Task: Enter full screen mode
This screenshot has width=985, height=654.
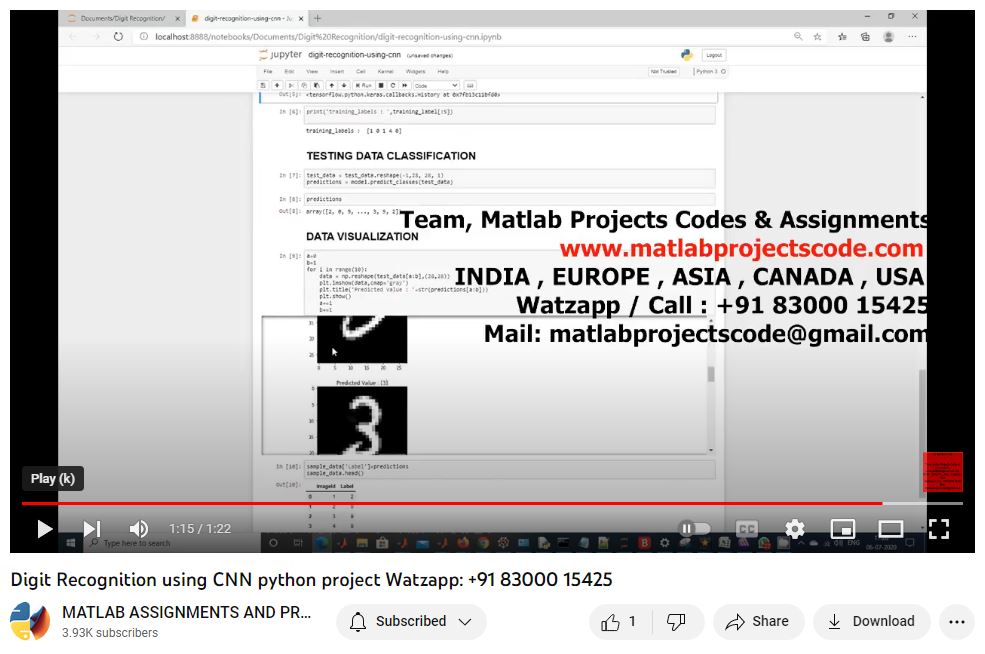Action: coord(938,529)
